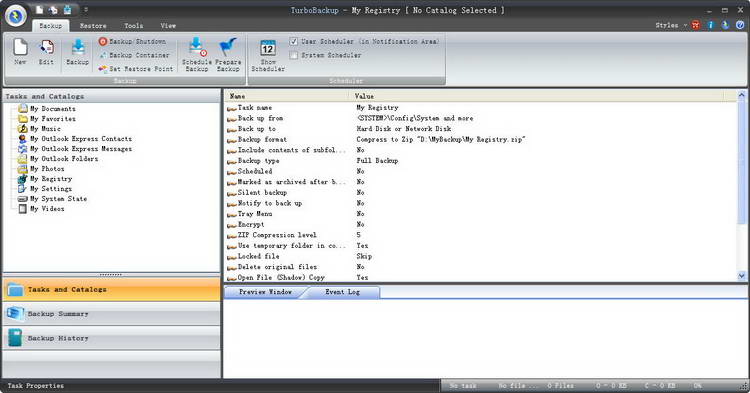This screenshot has height=393, width=750.
Task: Switch to the Tools ribbon tab
Action: tap(133, 26)
